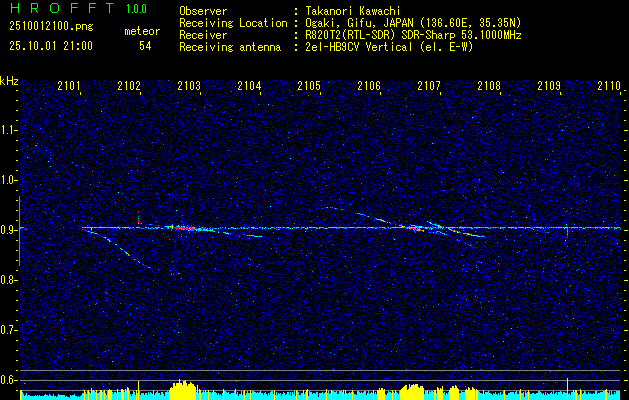The width and height of the screenshot is (629, 400).
Task: Click the timestamp 25.10.01 21:00
Action: (x=51, y=46)
